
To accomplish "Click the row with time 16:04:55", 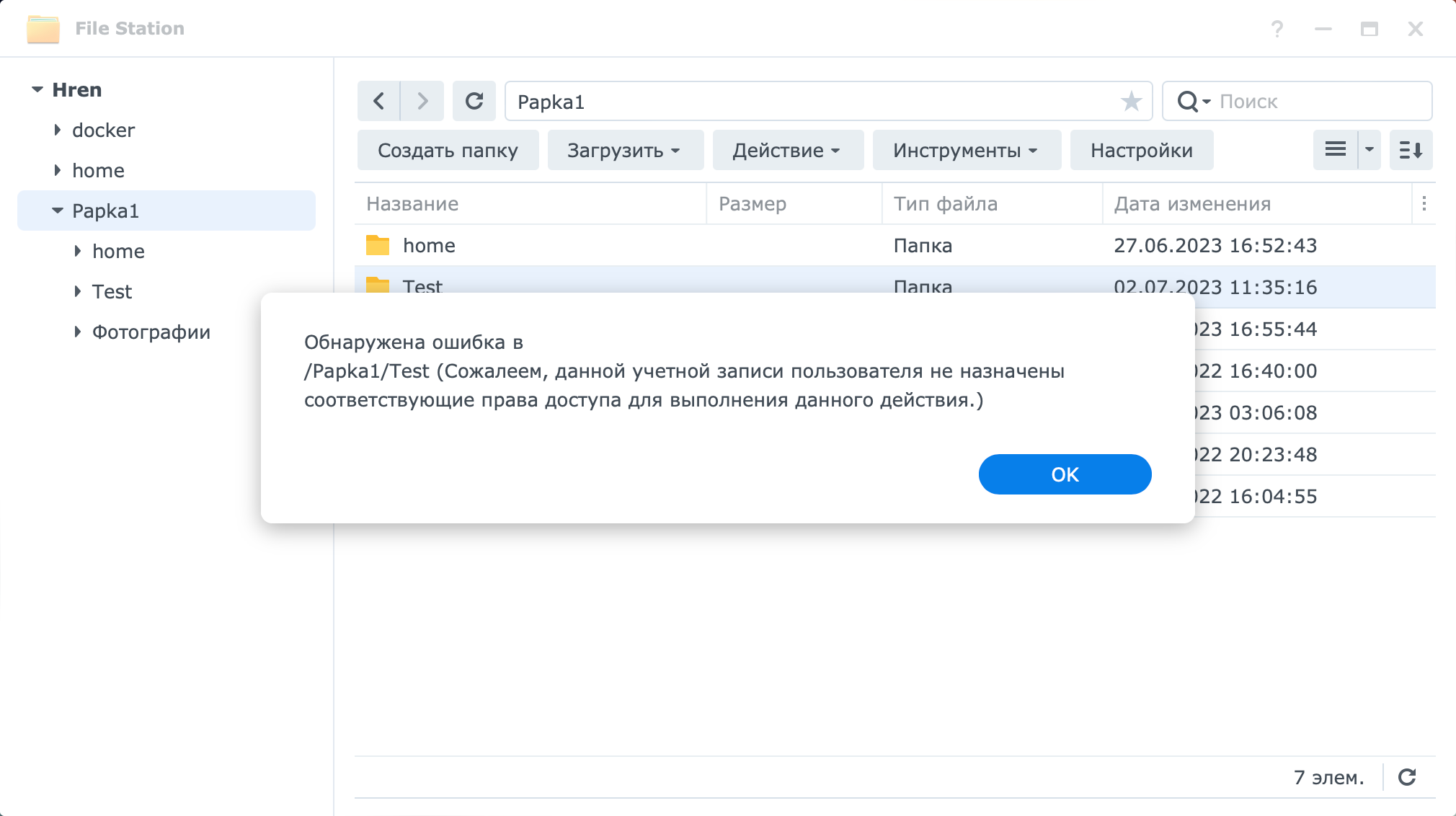I will pos(1315,497).
